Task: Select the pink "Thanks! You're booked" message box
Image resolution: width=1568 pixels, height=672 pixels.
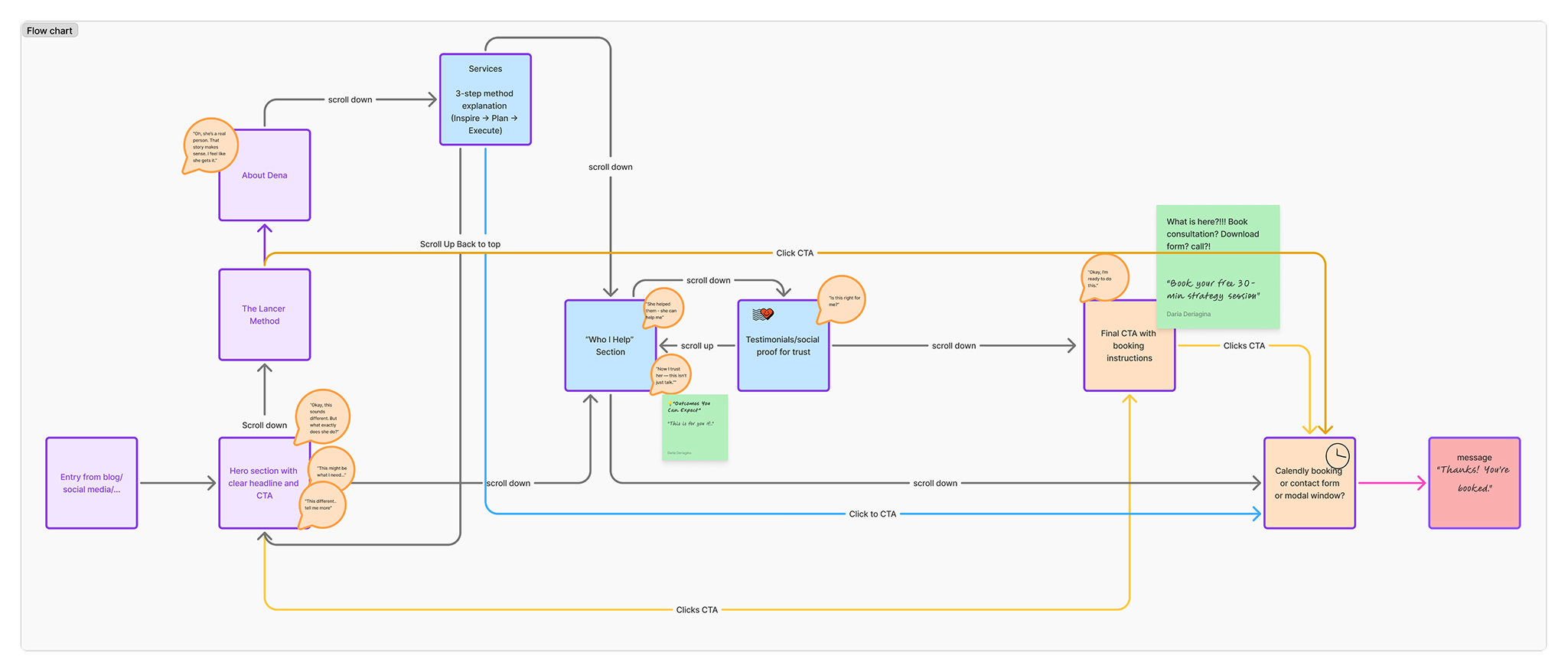Action: pos(1474,483)
